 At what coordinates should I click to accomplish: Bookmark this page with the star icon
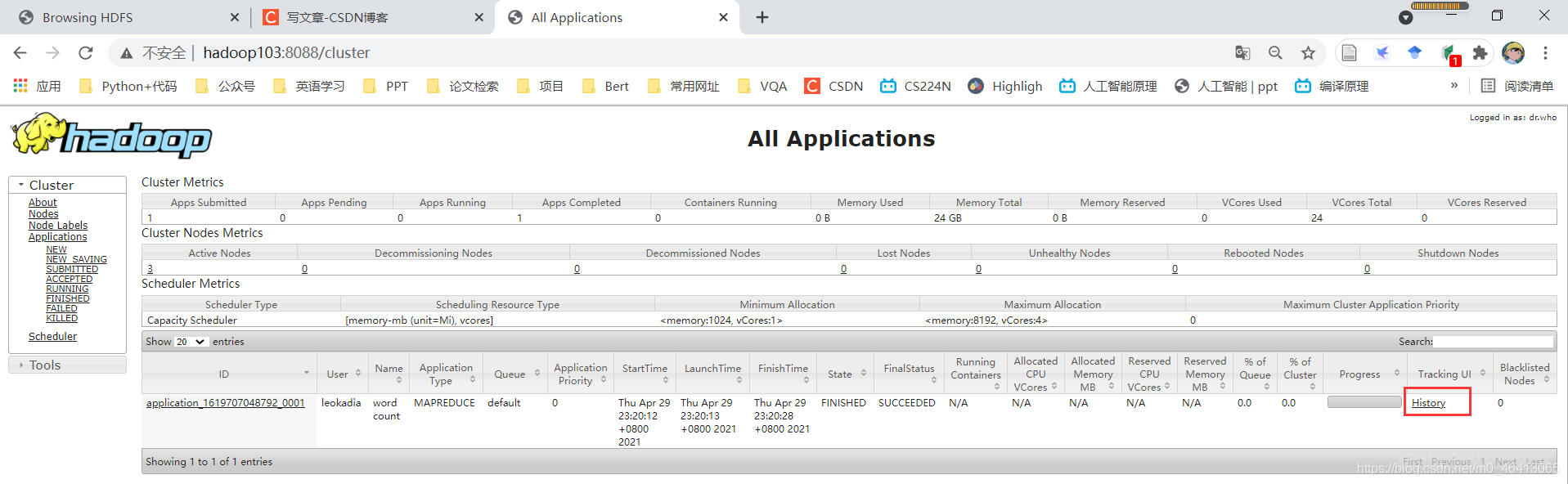1308,53
